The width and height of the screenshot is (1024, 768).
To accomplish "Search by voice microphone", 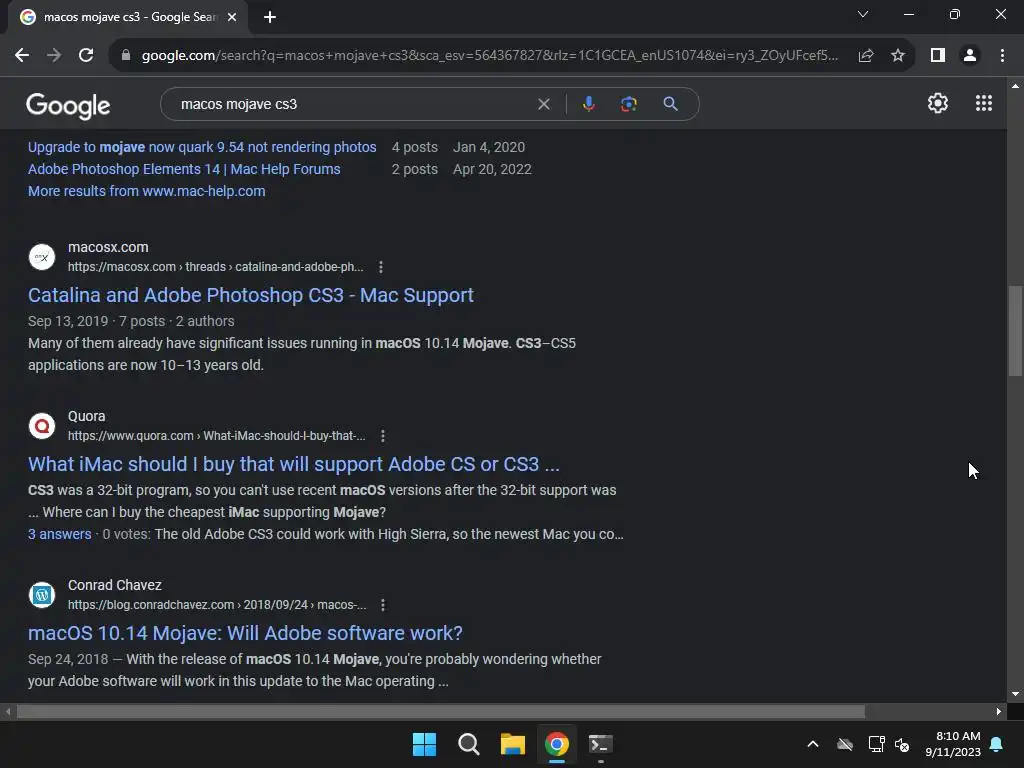I will 588,104.
